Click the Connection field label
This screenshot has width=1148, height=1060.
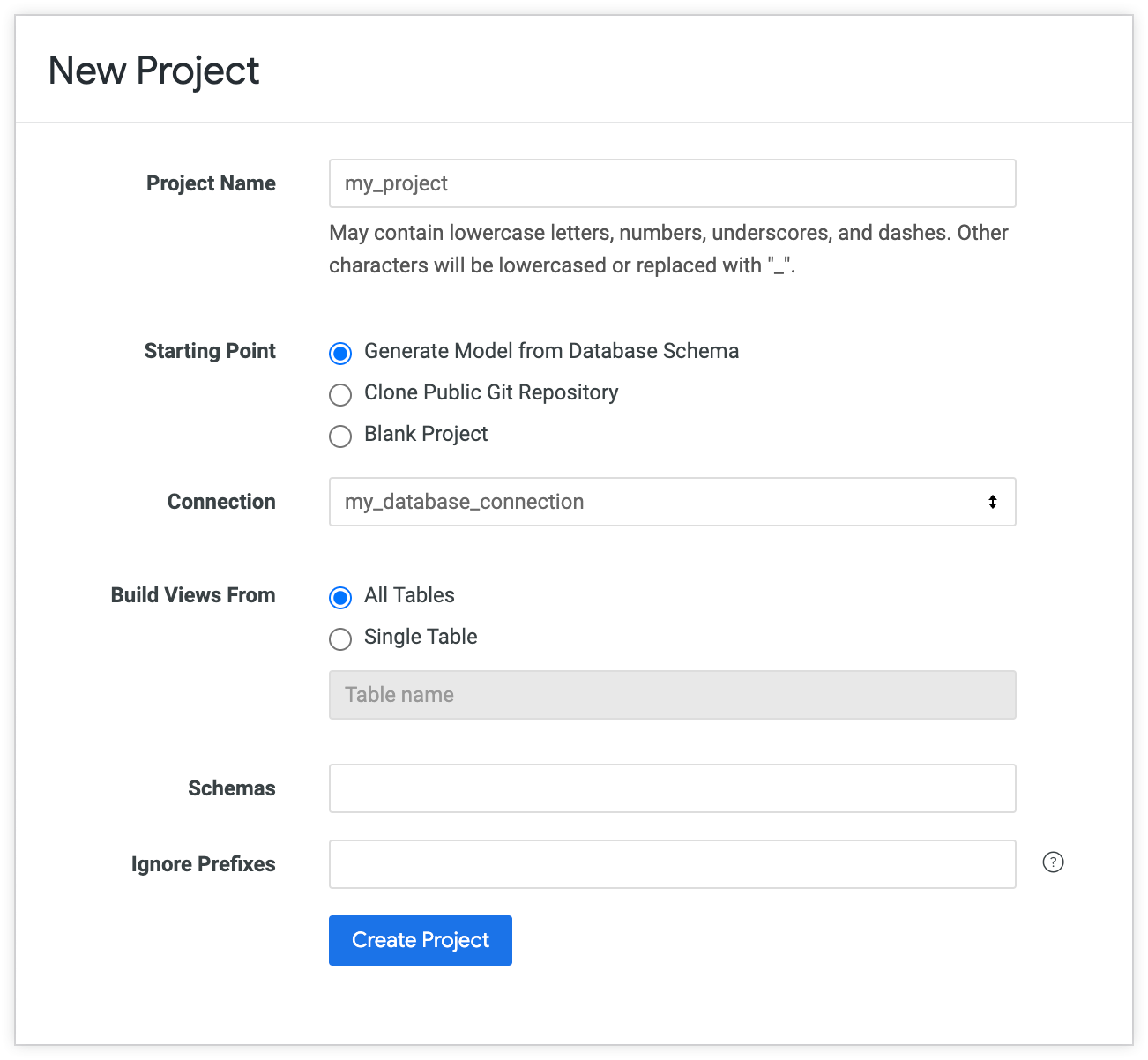click(x=221, y=502)
